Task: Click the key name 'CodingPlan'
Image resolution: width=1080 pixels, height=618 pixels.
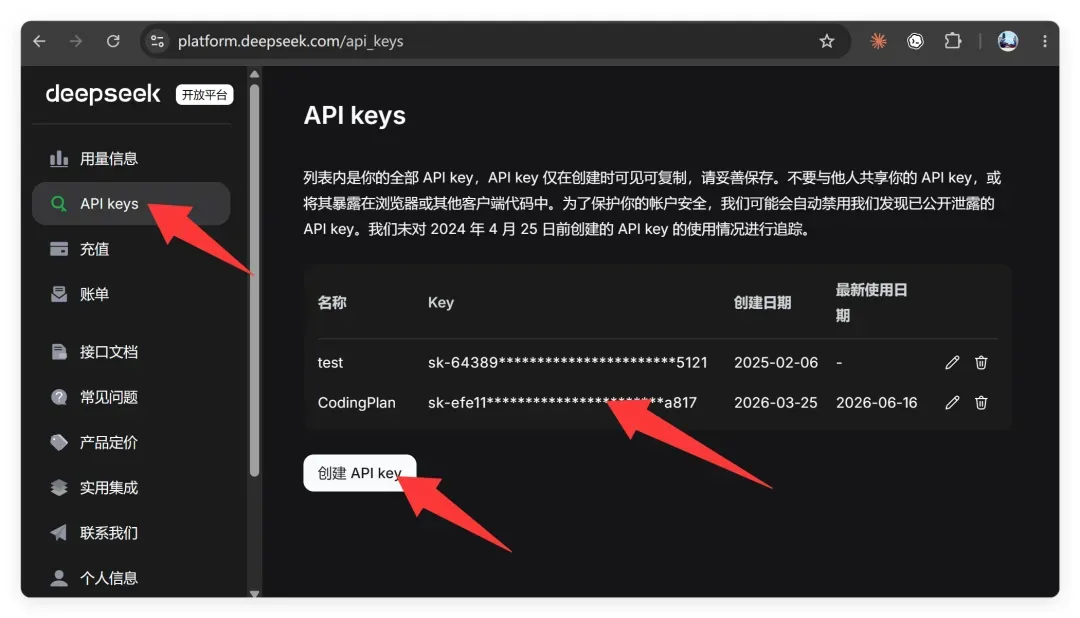Action: 356,402
